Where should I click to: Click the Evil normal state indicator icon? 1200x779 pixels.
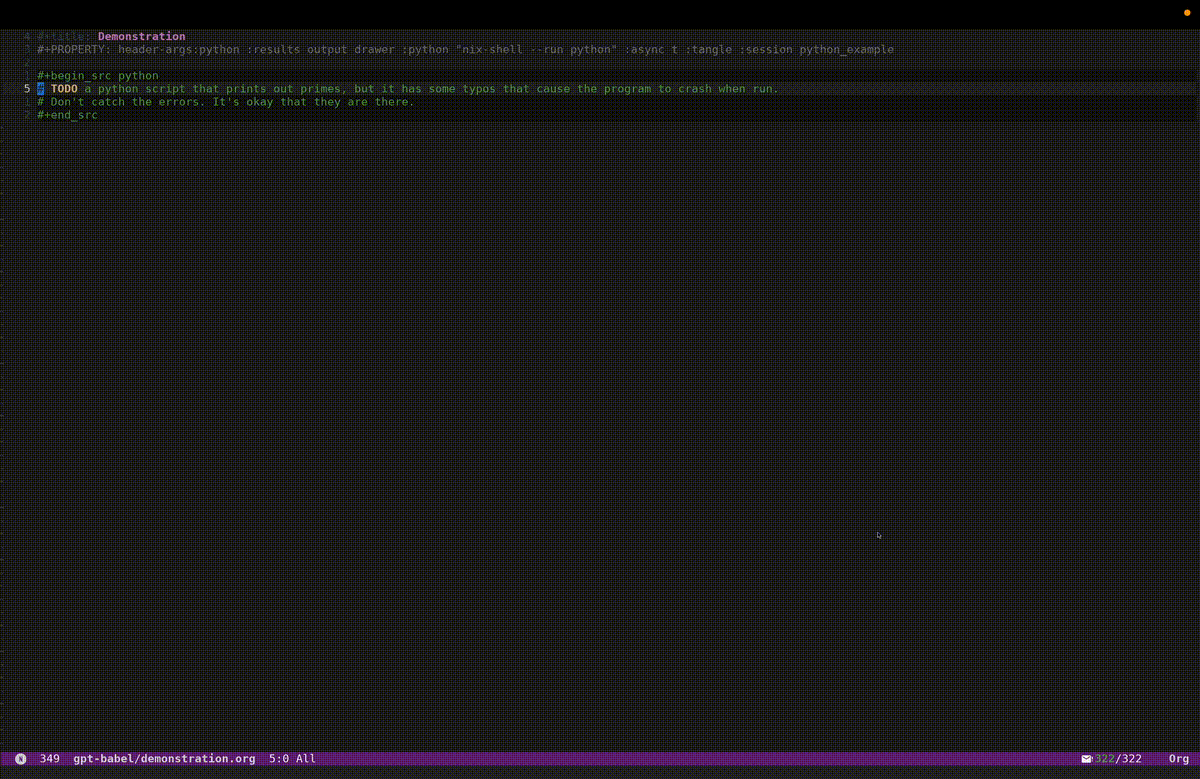coord(20,759)
